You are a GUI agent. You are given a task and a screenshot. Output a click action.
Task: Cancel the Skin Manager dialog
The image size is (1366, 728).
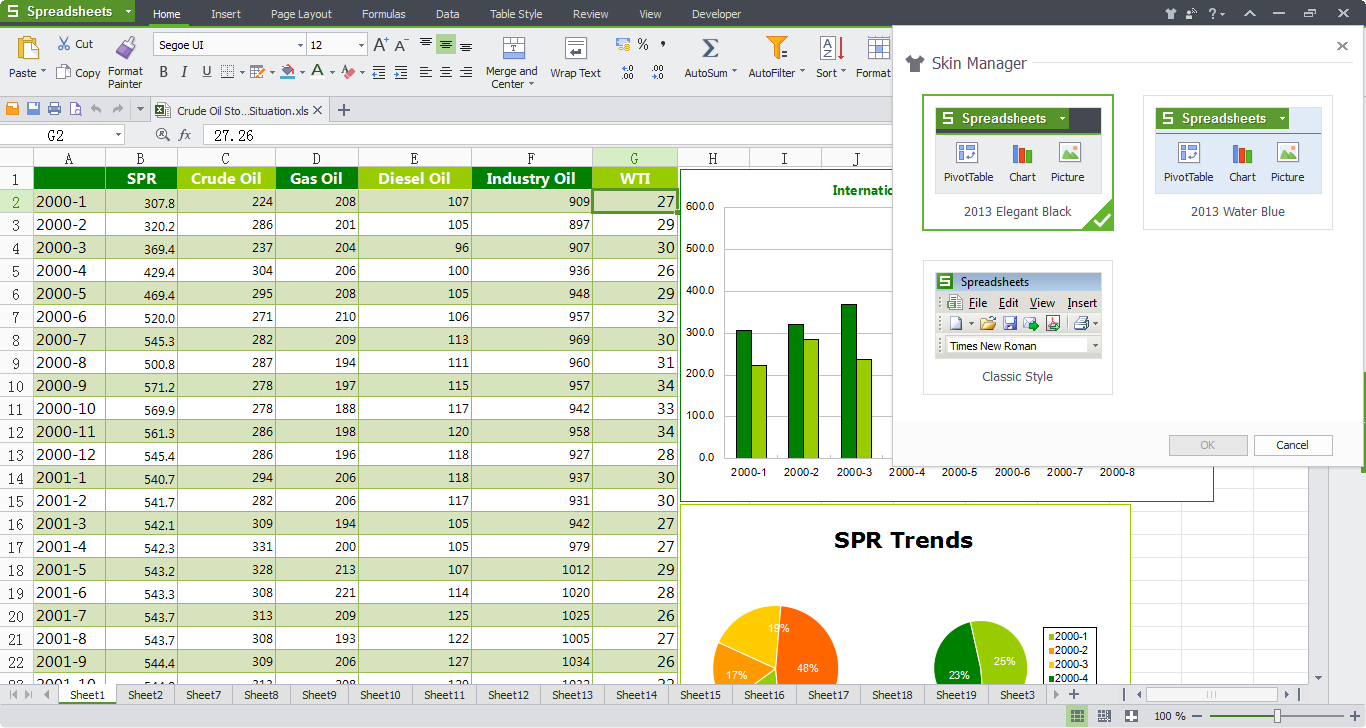click(x=1293, y=445)
